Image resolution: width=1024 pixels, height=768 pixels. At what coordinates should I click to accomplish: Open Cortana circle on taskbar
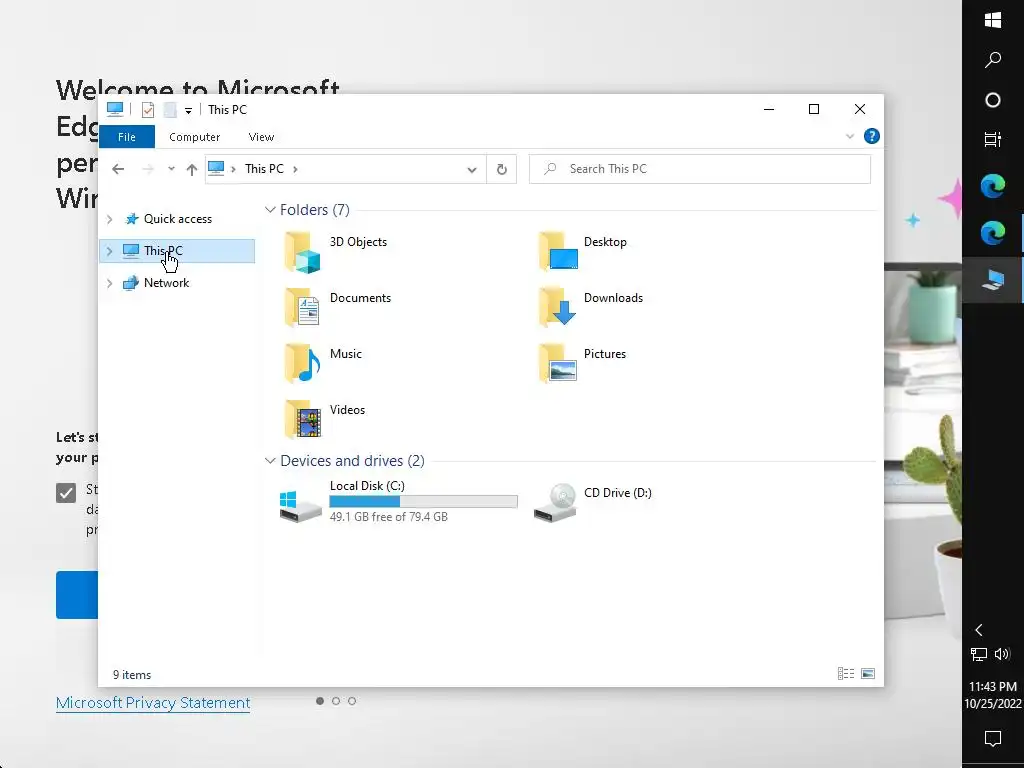[993, 100]
